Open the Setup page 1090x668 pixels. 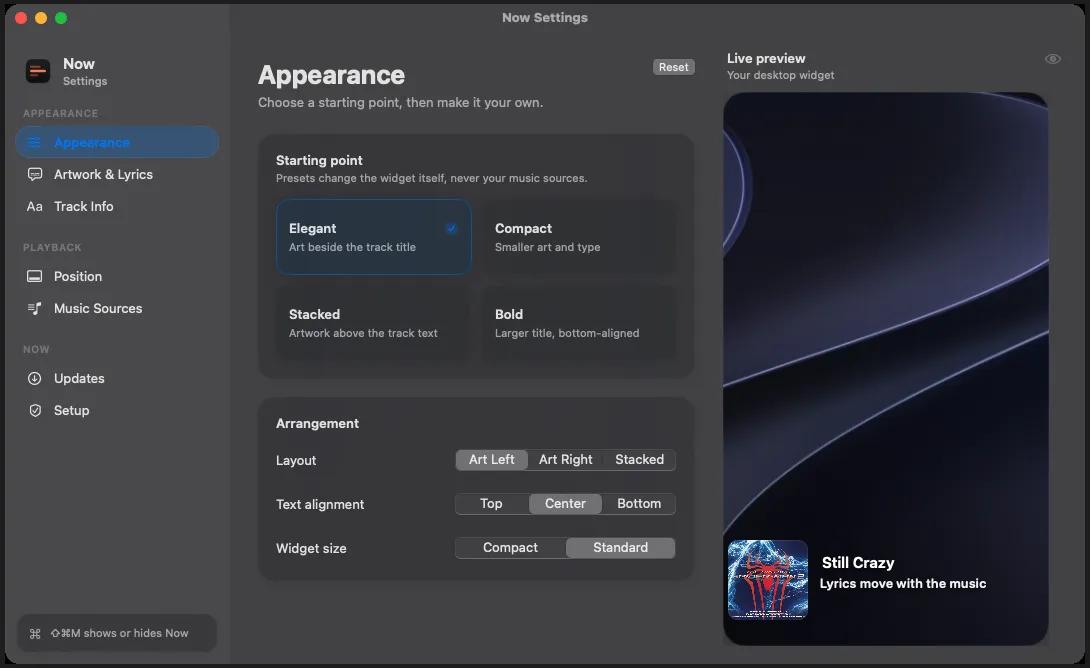pos(117,411)
